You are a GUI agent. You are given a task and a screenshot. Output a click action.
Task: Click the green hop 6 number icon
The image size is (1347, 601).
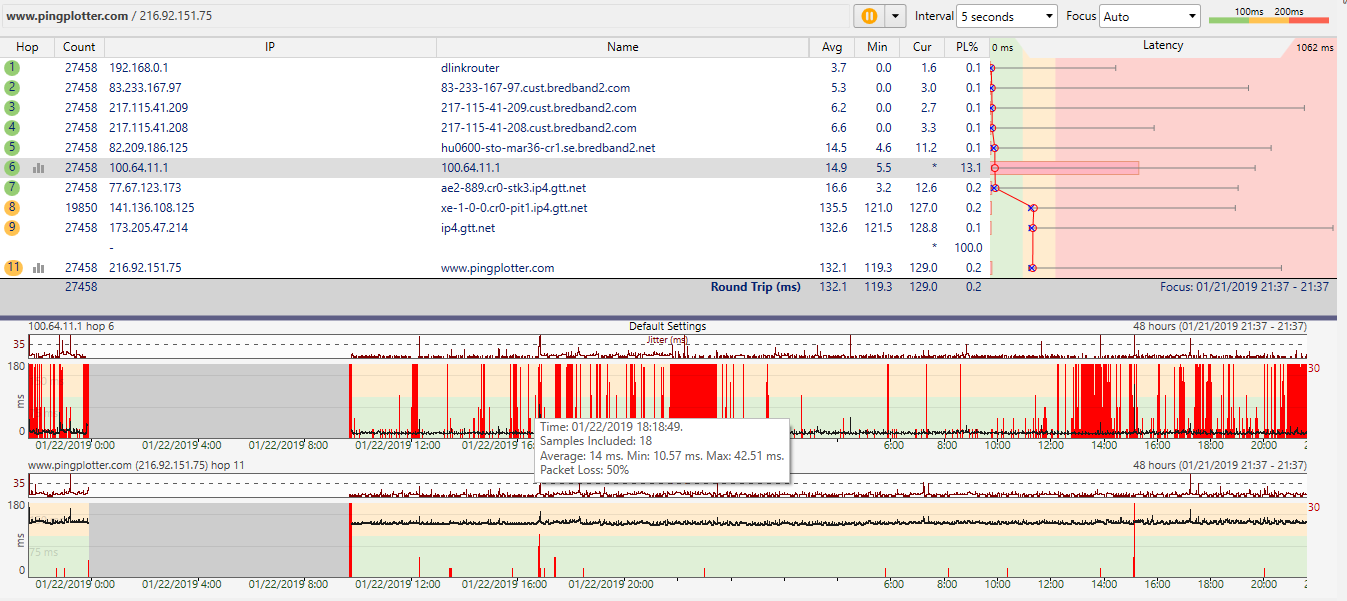(x=12, y=168)
